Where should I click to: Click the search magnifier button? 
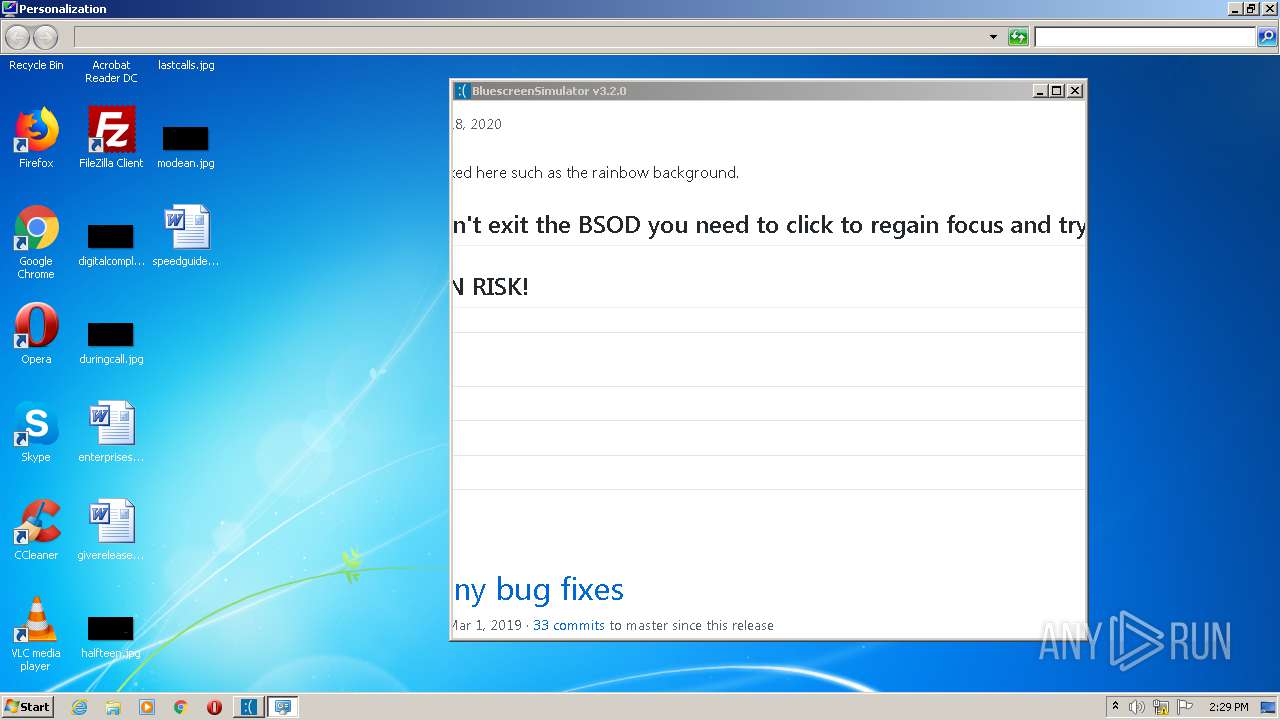pos(1267,38)
